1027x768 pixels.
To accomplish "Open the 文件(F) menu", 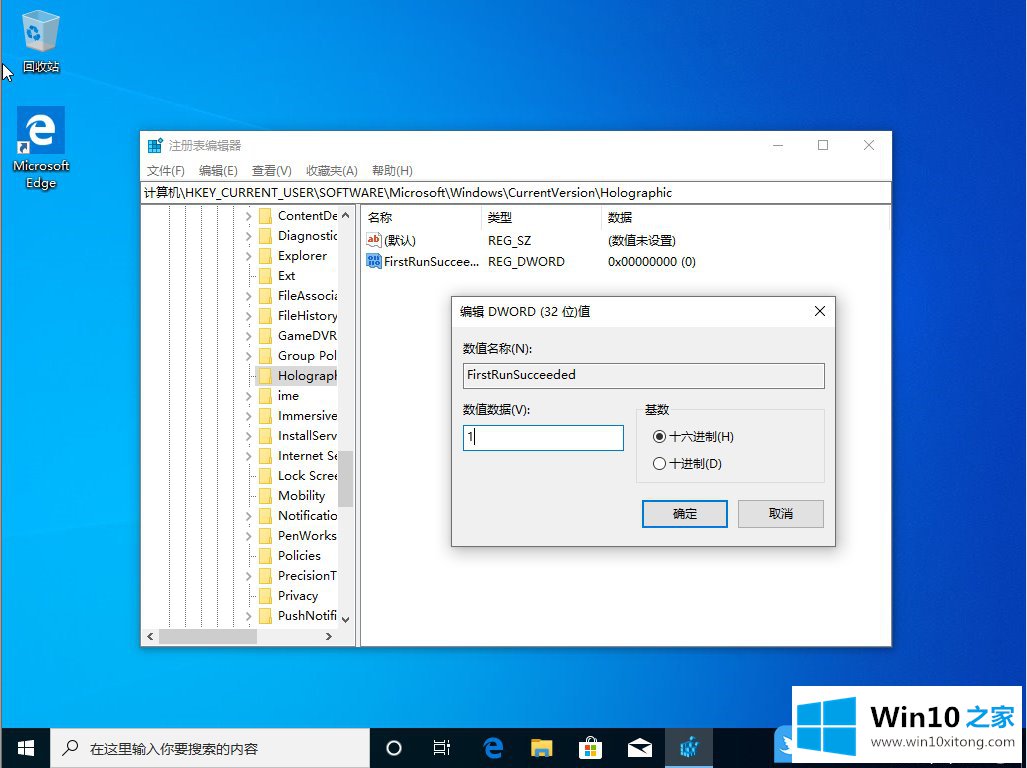I will [166, 171].
